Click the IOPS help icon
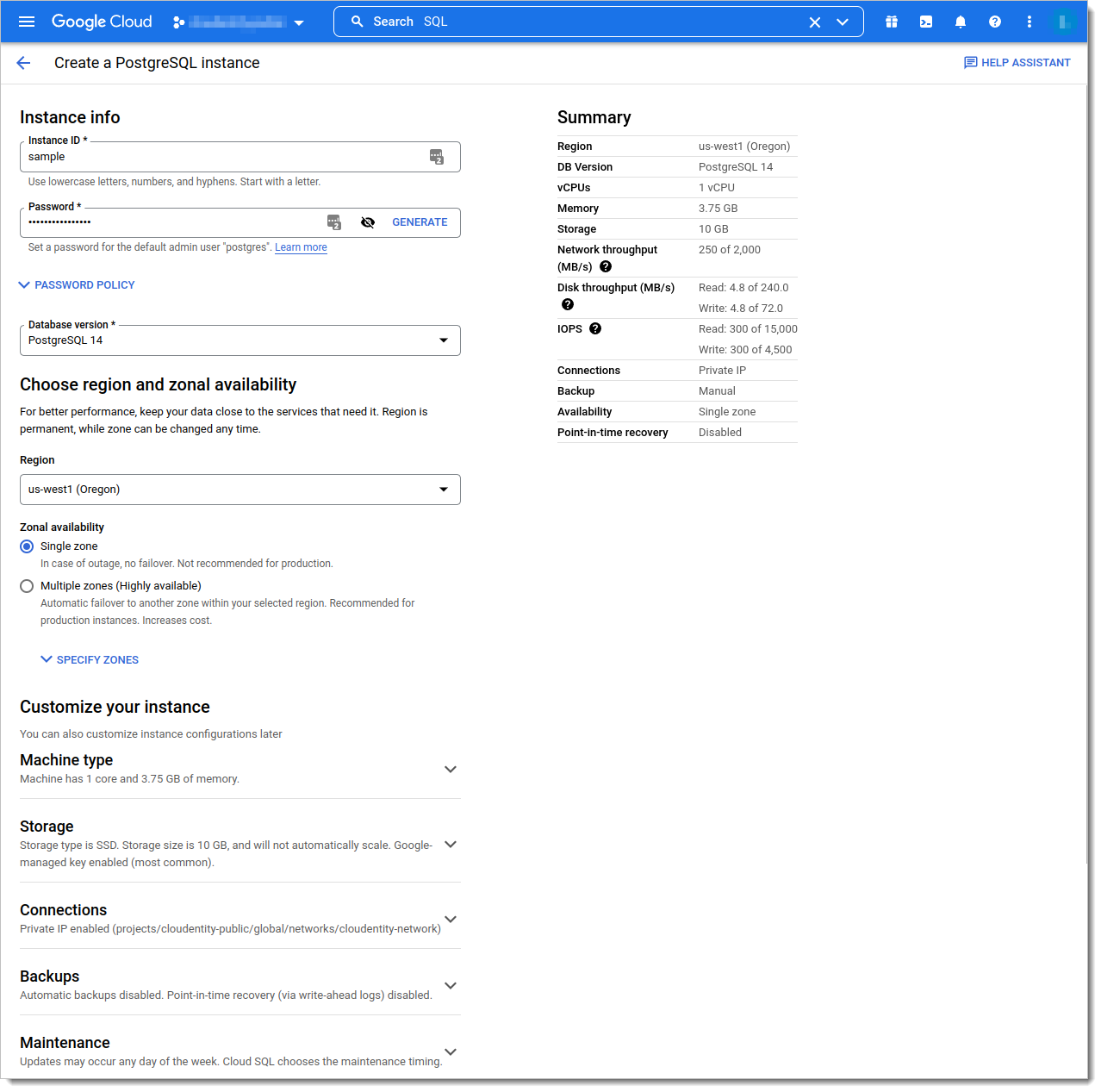 (595, 328)
